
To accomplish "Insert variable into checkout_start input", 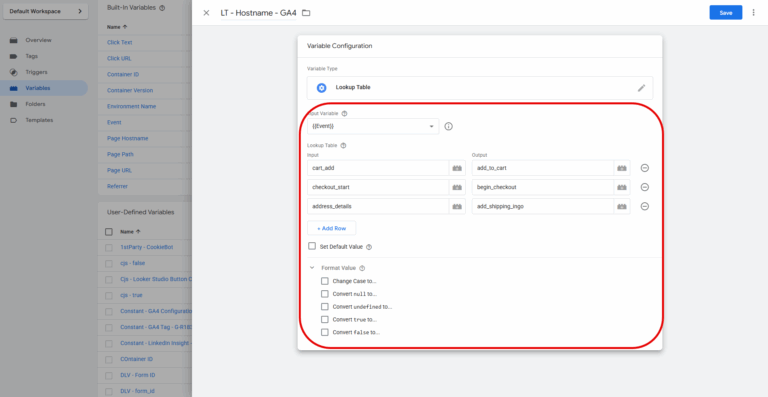I will [457, 187].
